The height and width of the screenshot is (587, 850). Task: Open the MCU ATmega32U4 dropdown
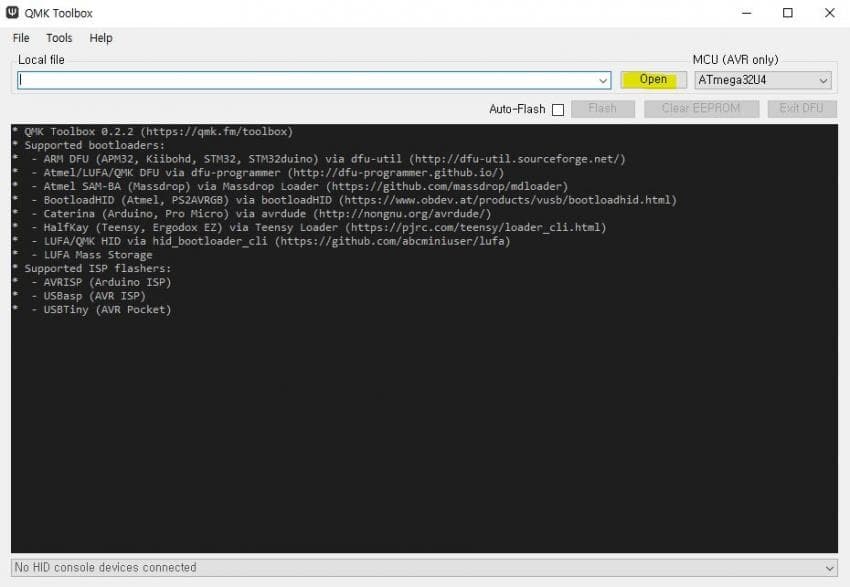point(763,80)
